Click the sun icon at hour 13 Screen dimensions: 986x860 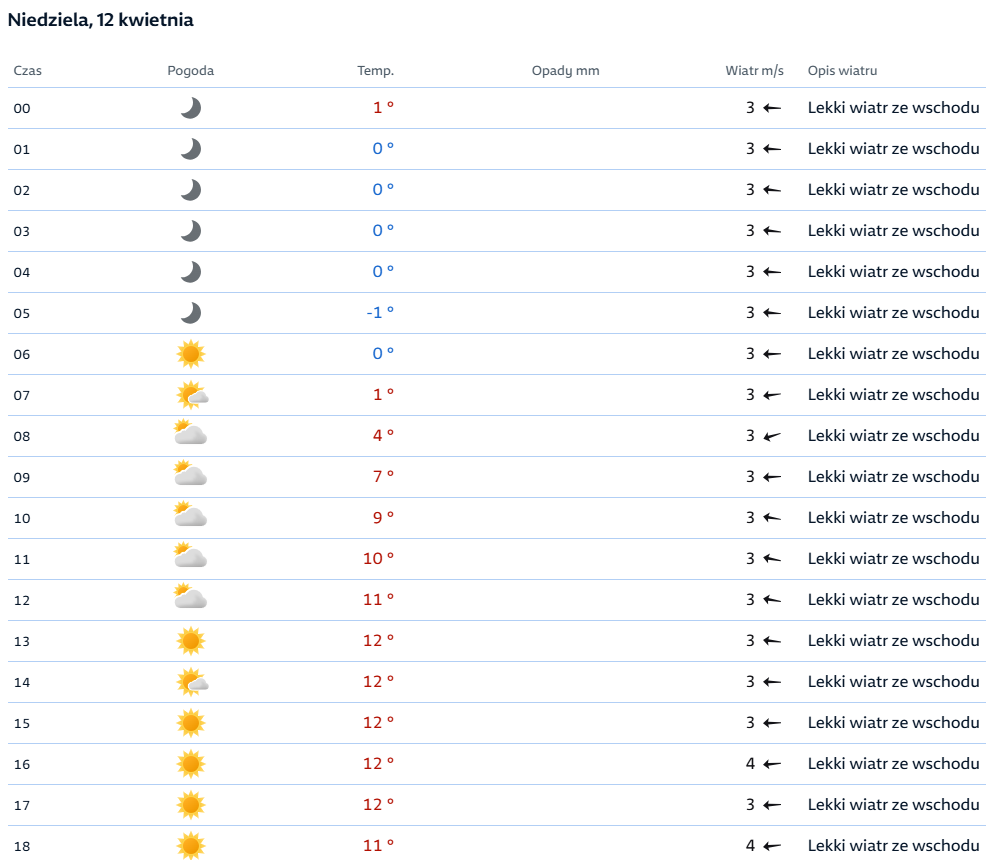tap(191, 641)
